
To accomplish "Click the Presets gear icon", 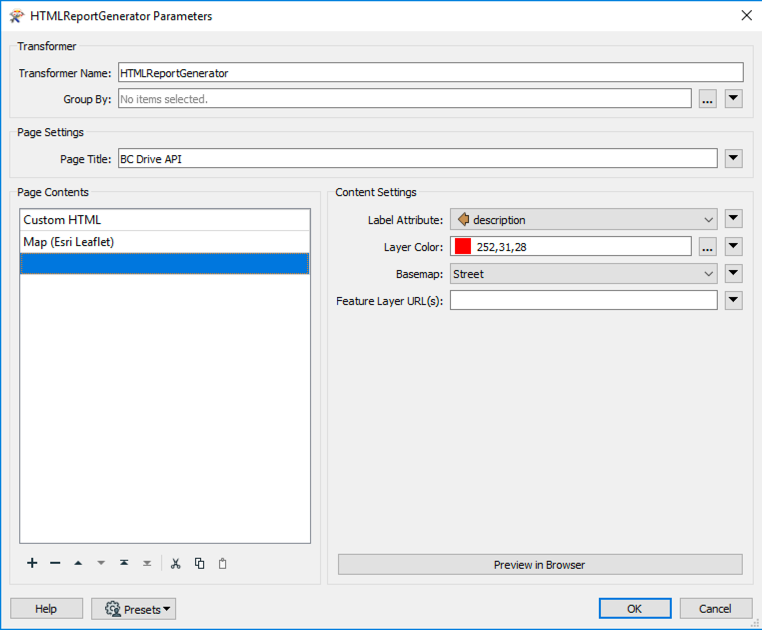I will coord(113,609).
